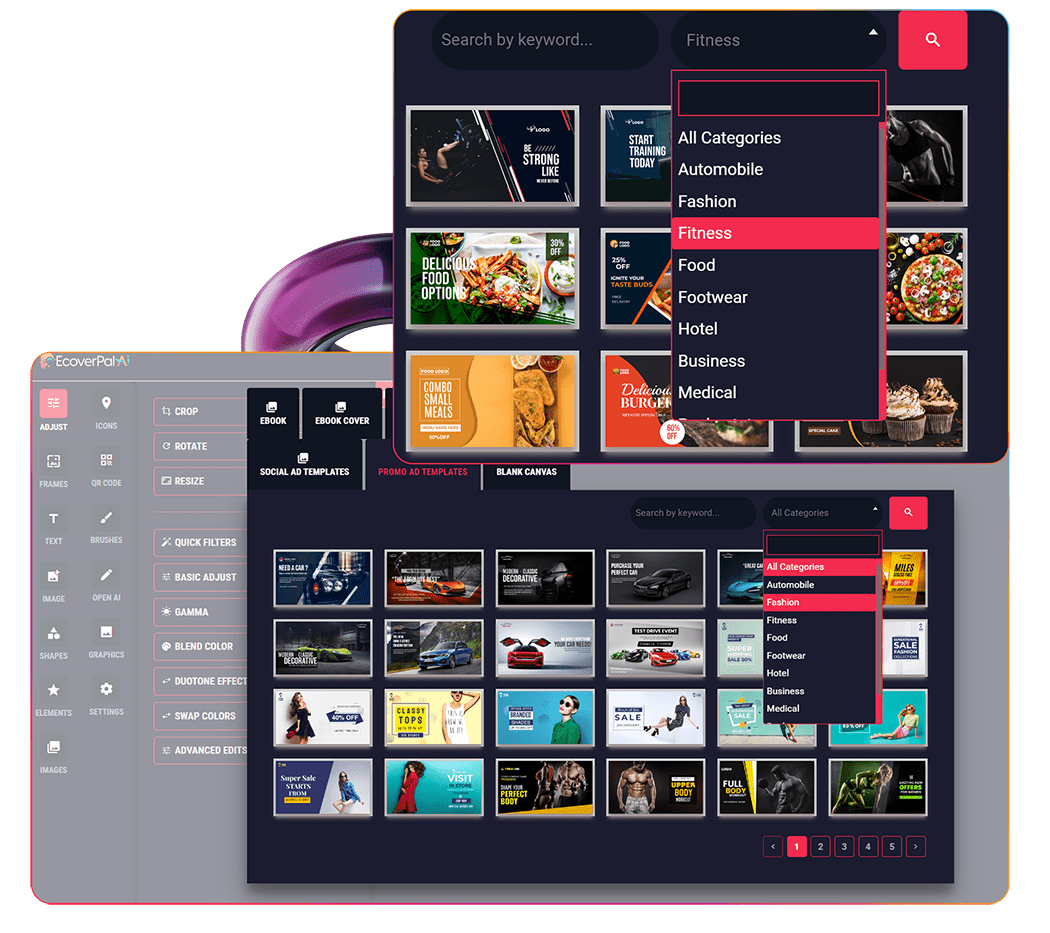Open the Settings gear in sidebar
1050x933 pixels.
[x=106, y=697]
